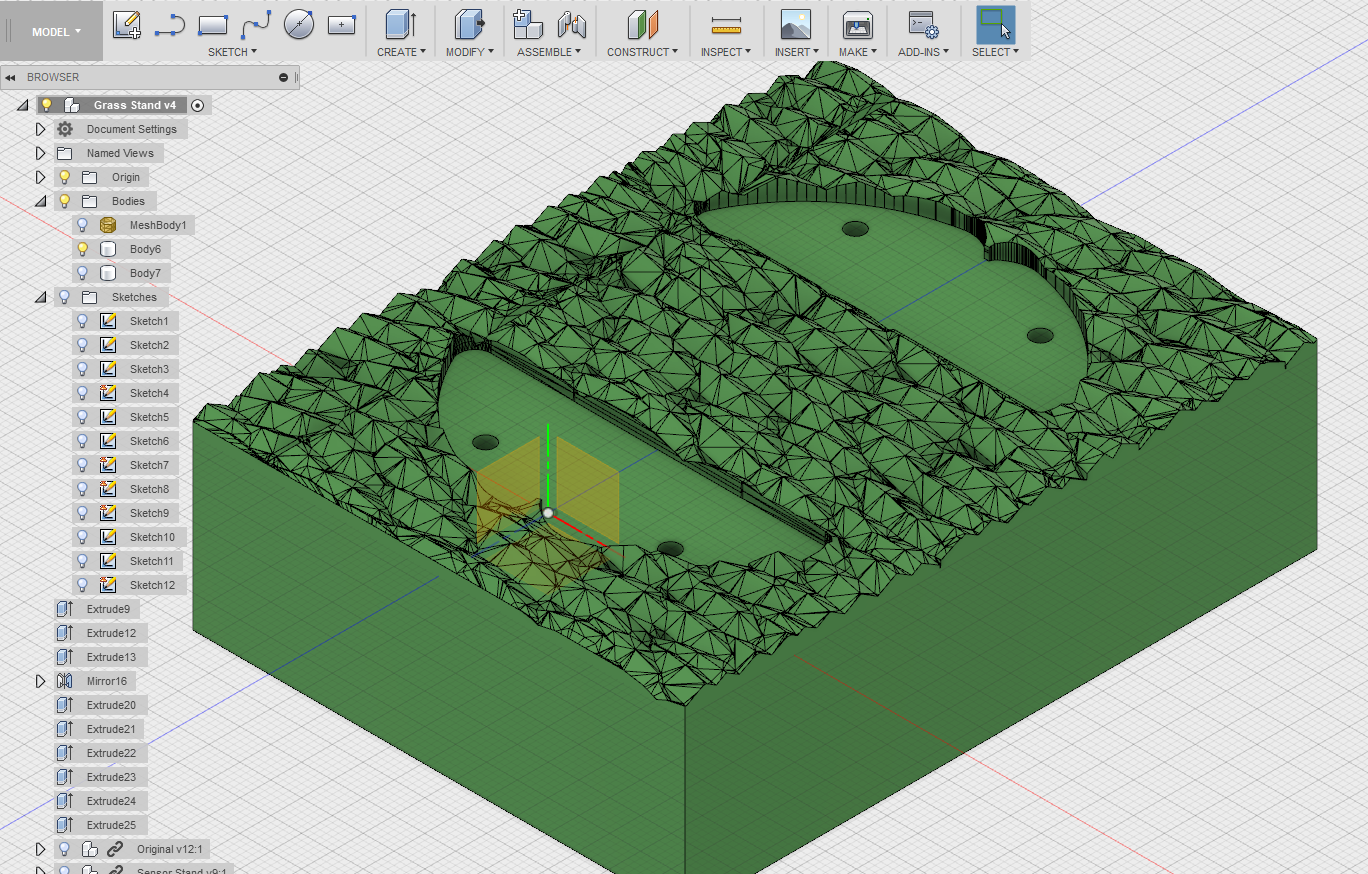
Task: Open the SKETCH menu
Action: (232, 52)
